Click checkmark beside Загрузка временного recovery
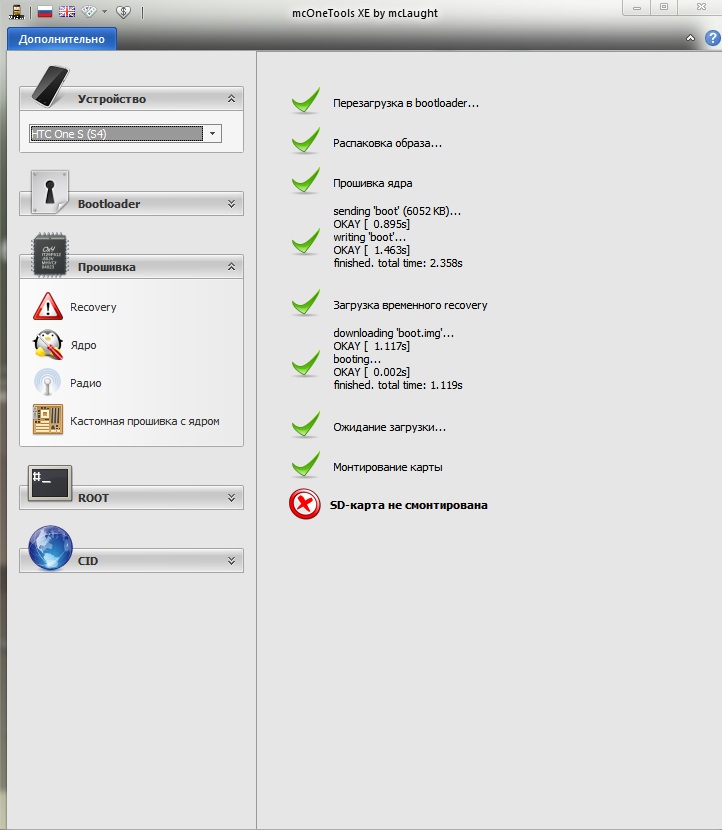Viewport: 722px width, 830px height. 306,302
